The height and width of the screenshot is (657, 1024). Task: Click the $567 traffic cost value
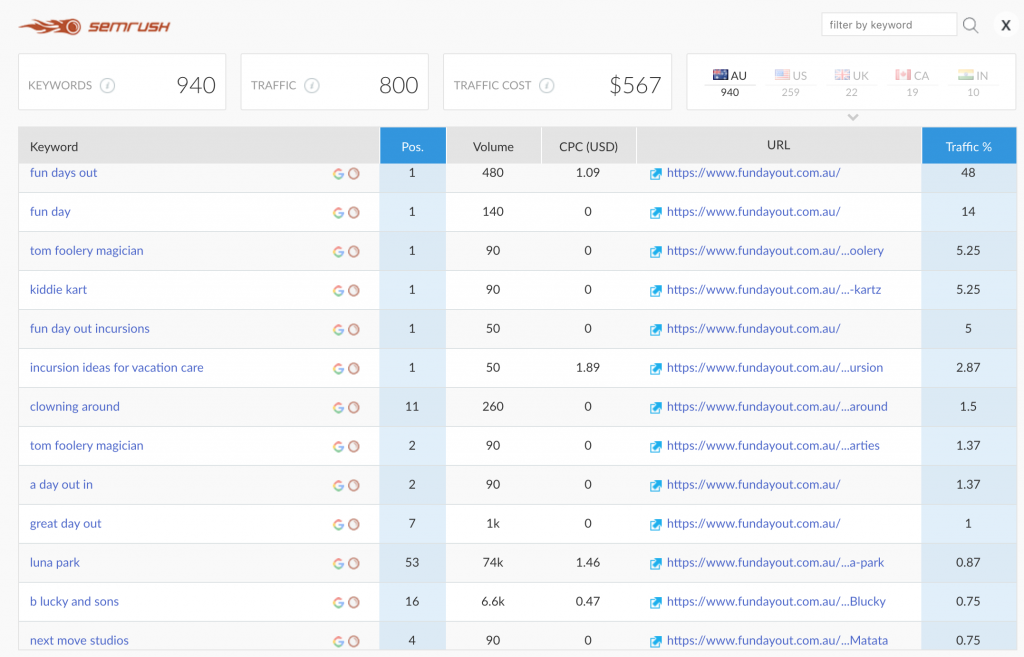click(635, 85)
